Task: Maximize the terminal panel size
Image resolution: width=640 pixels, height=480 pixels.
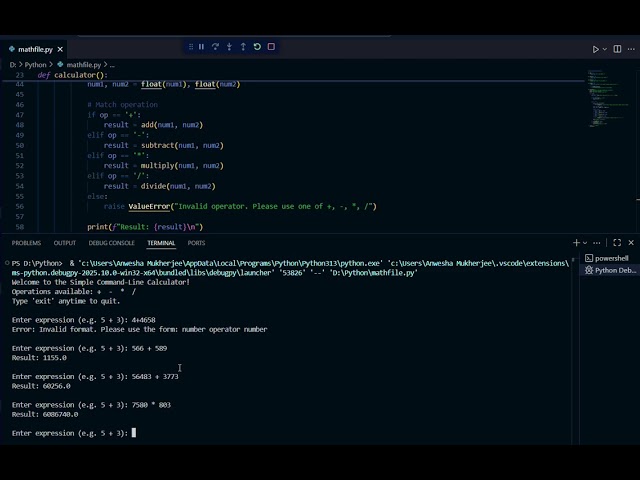Action: pyautogui.click(x=617, y=243)
